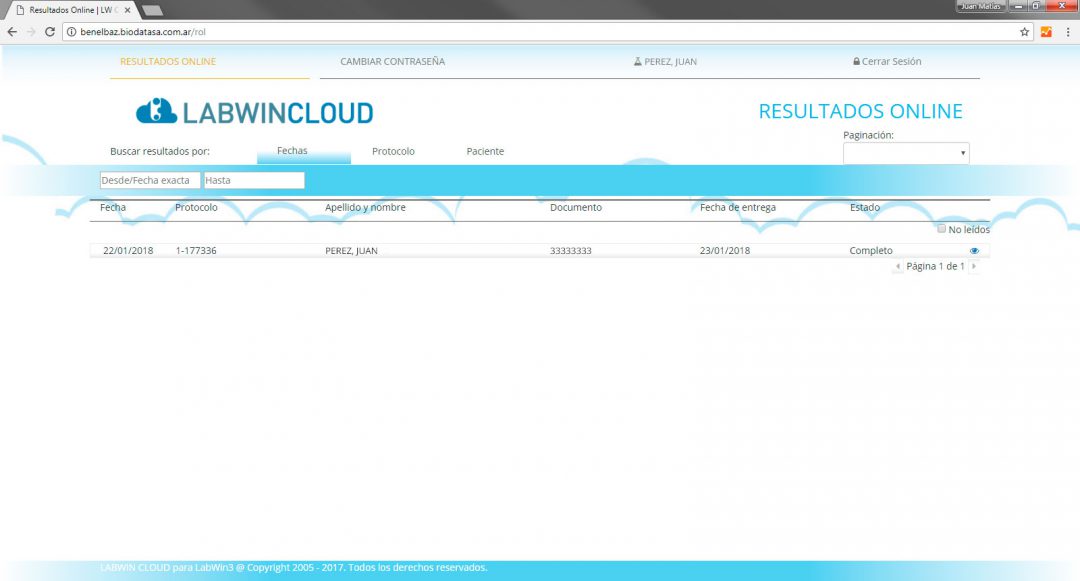Viewport: 1080px width, 581px height.
Task: Select the Fechas search tab
Action: (292, 151)
